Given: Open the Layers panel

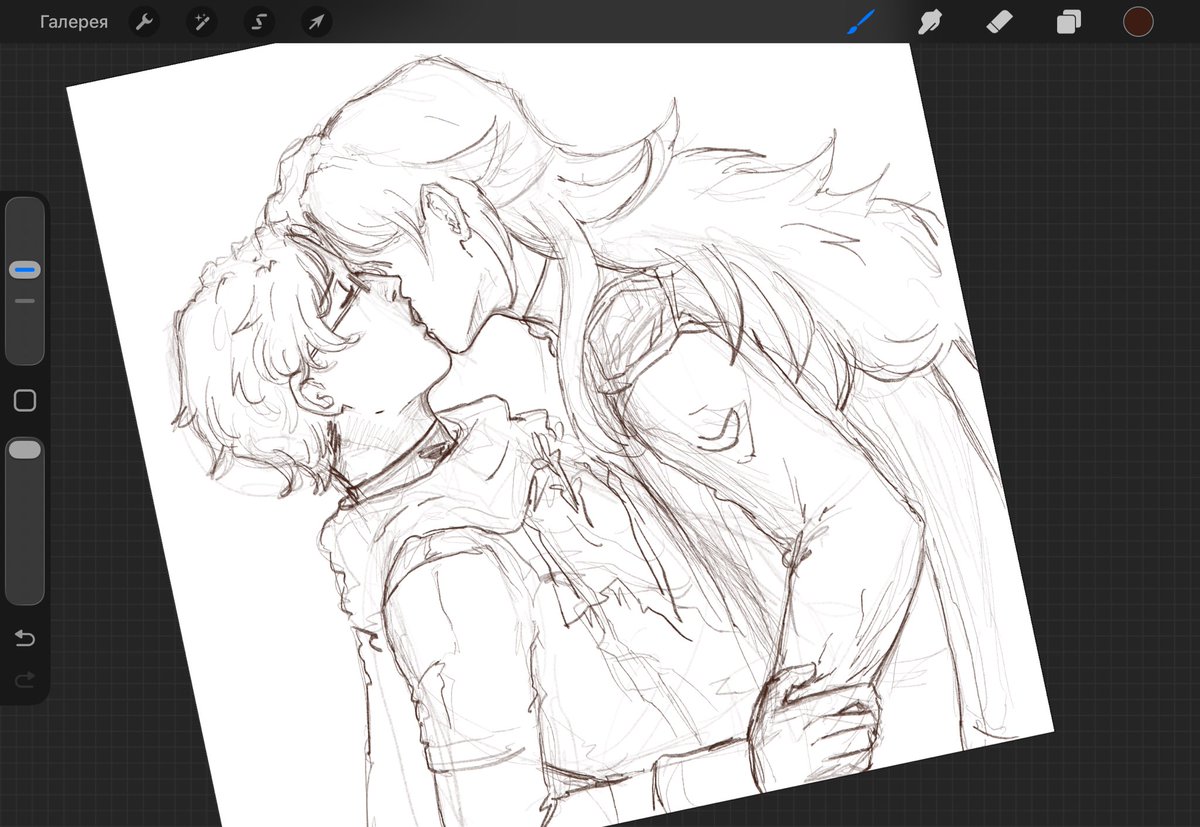Looking at the screenshot, I should click(x=1069, y=22).
